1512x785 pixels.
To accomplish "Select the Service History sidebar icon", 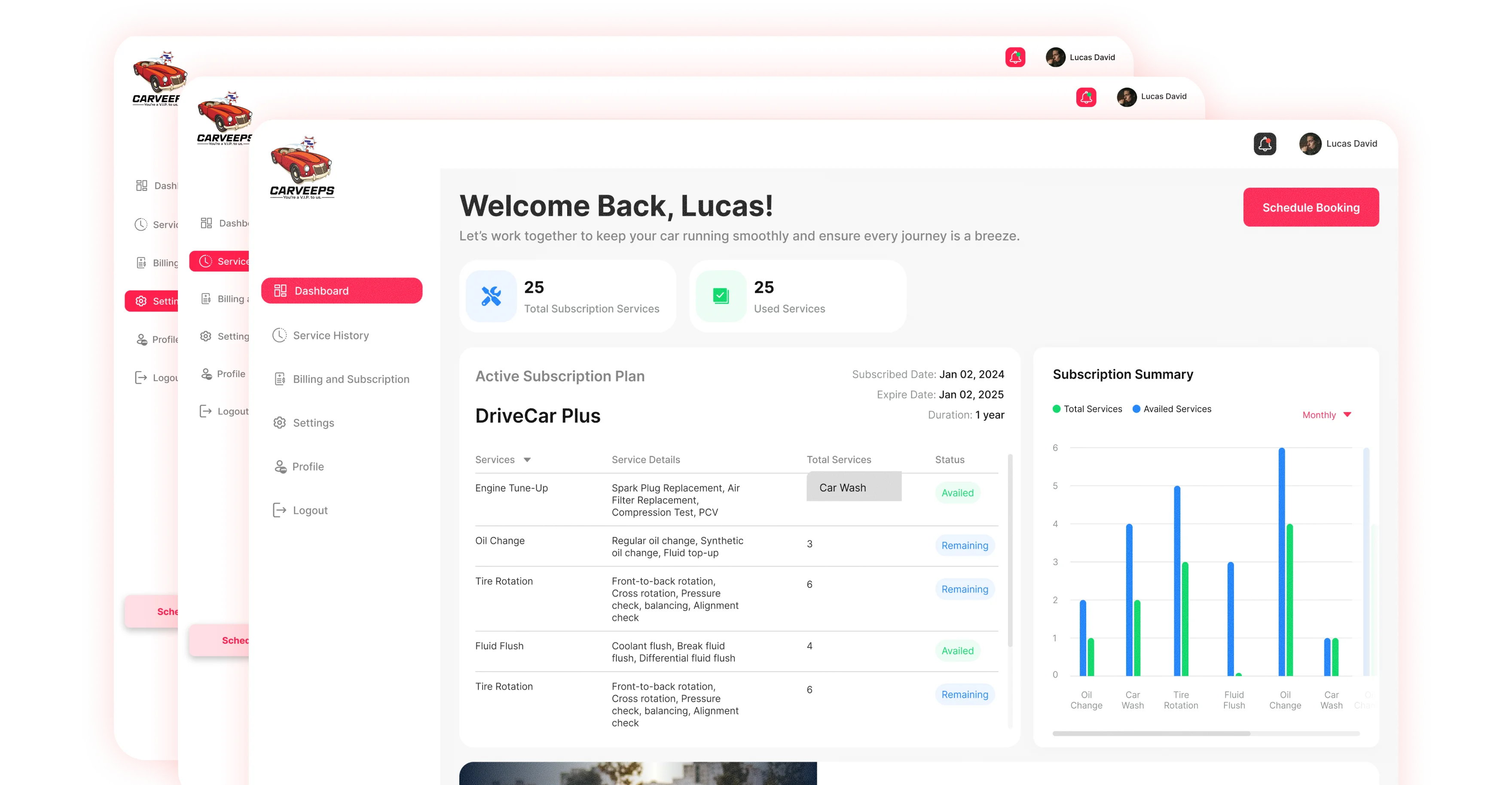I will pyautogui.click(x=281, y=335).
